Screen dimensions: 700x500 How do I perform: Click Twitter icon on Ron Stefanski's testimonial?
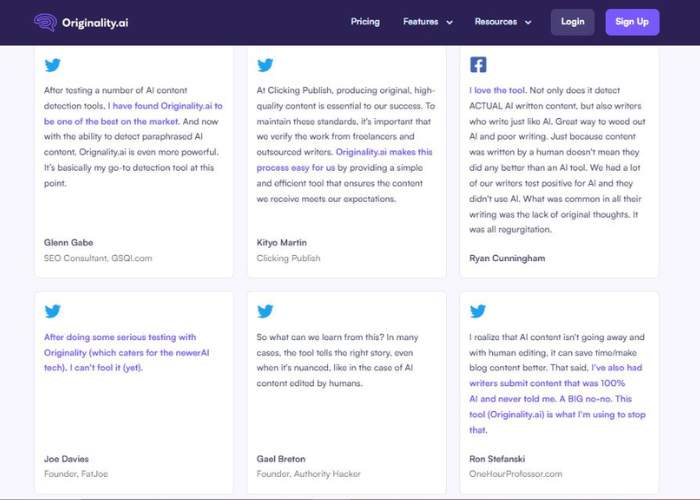pos(478,311)
